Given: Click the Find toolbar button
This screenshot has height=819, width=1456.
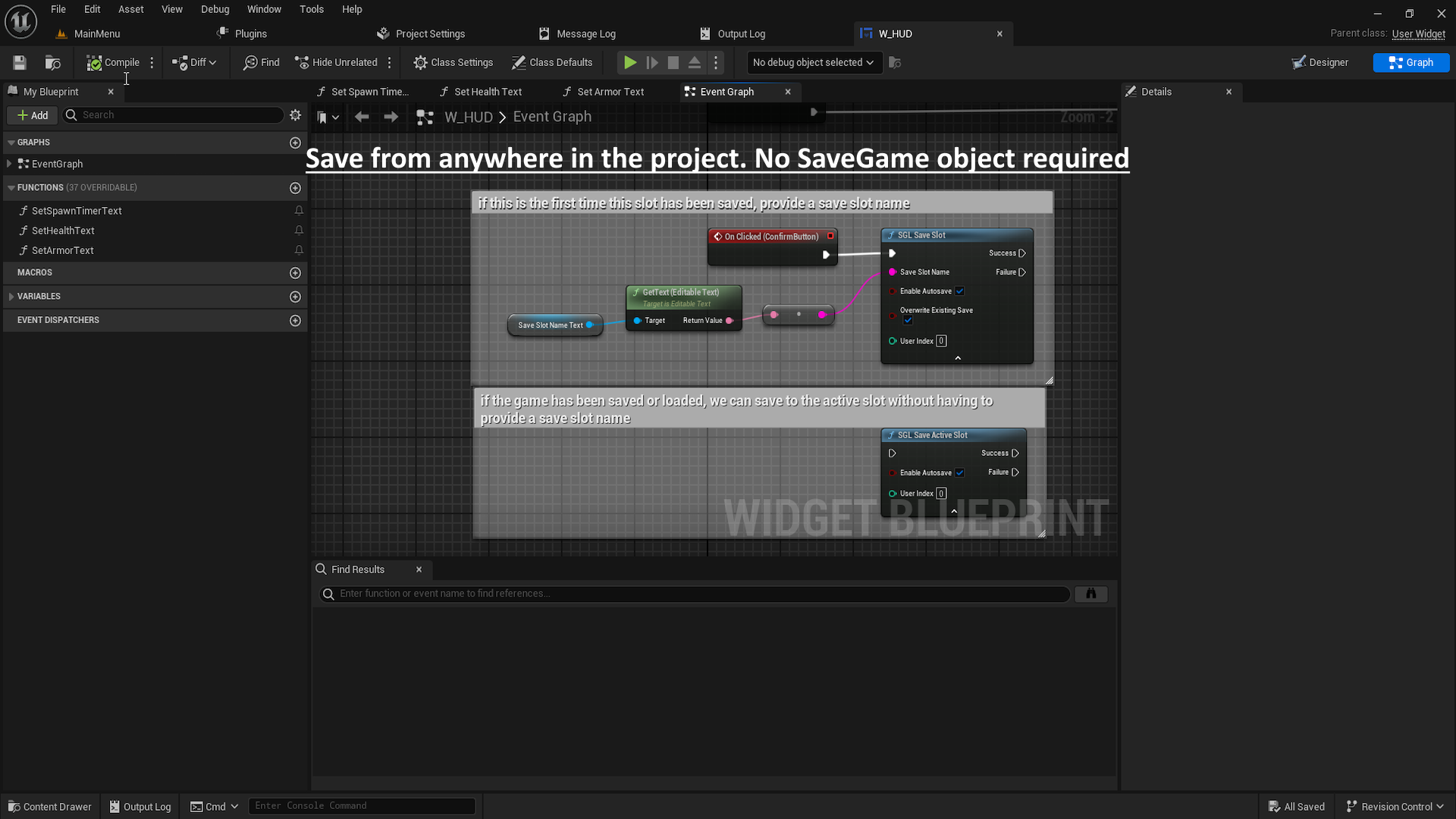Looking at the screenshot, I should point(261,63).
